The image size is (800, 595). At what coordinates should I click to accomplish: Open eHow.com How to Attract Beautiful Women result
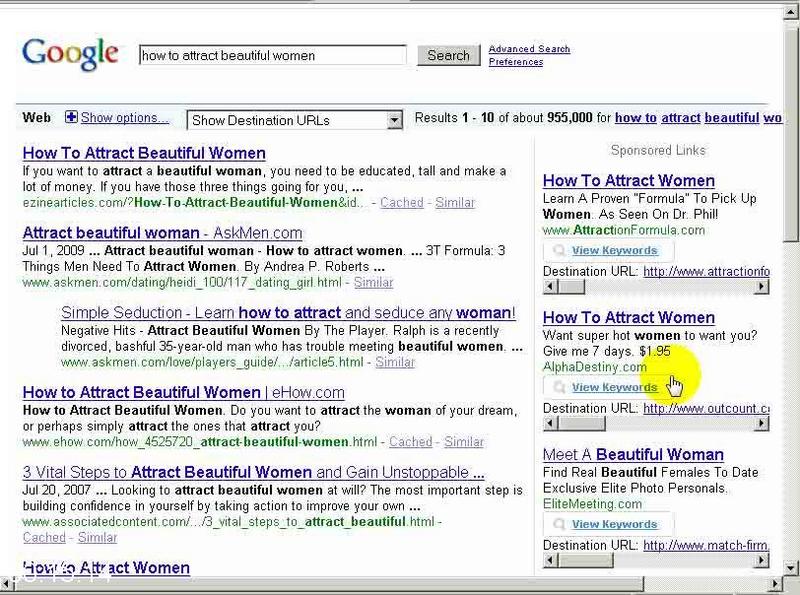pyautogui.click(x=184, y=392)
